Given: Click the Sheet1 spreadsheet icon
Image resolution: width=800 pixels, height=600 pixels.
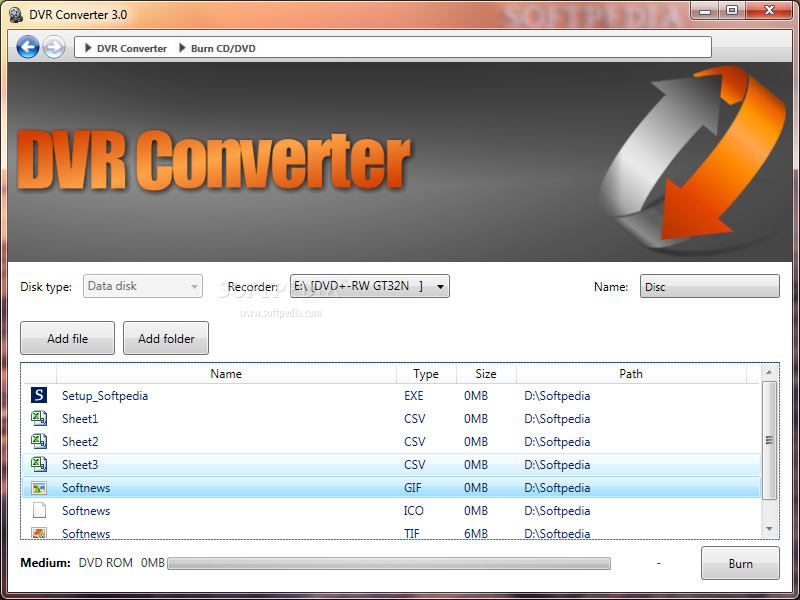Looking at the screenshot, I should click(x=39, y=418).
